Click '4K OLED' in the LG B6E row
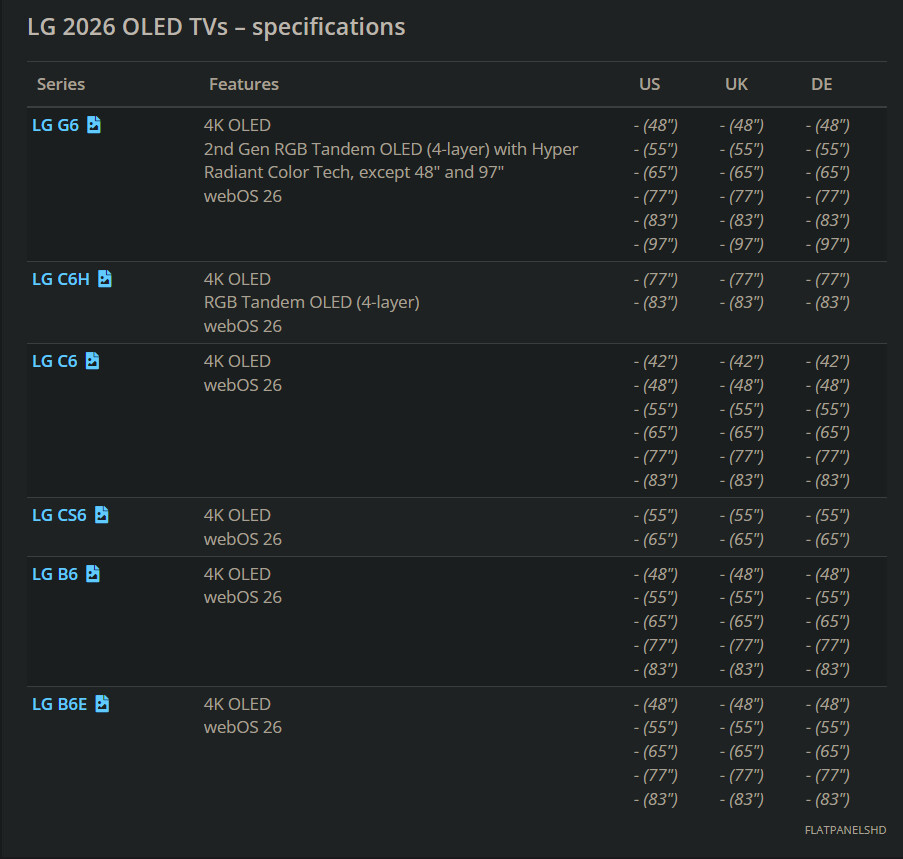Image resolution: width=903 pixels, height=859 pixels. coord(237,704)
